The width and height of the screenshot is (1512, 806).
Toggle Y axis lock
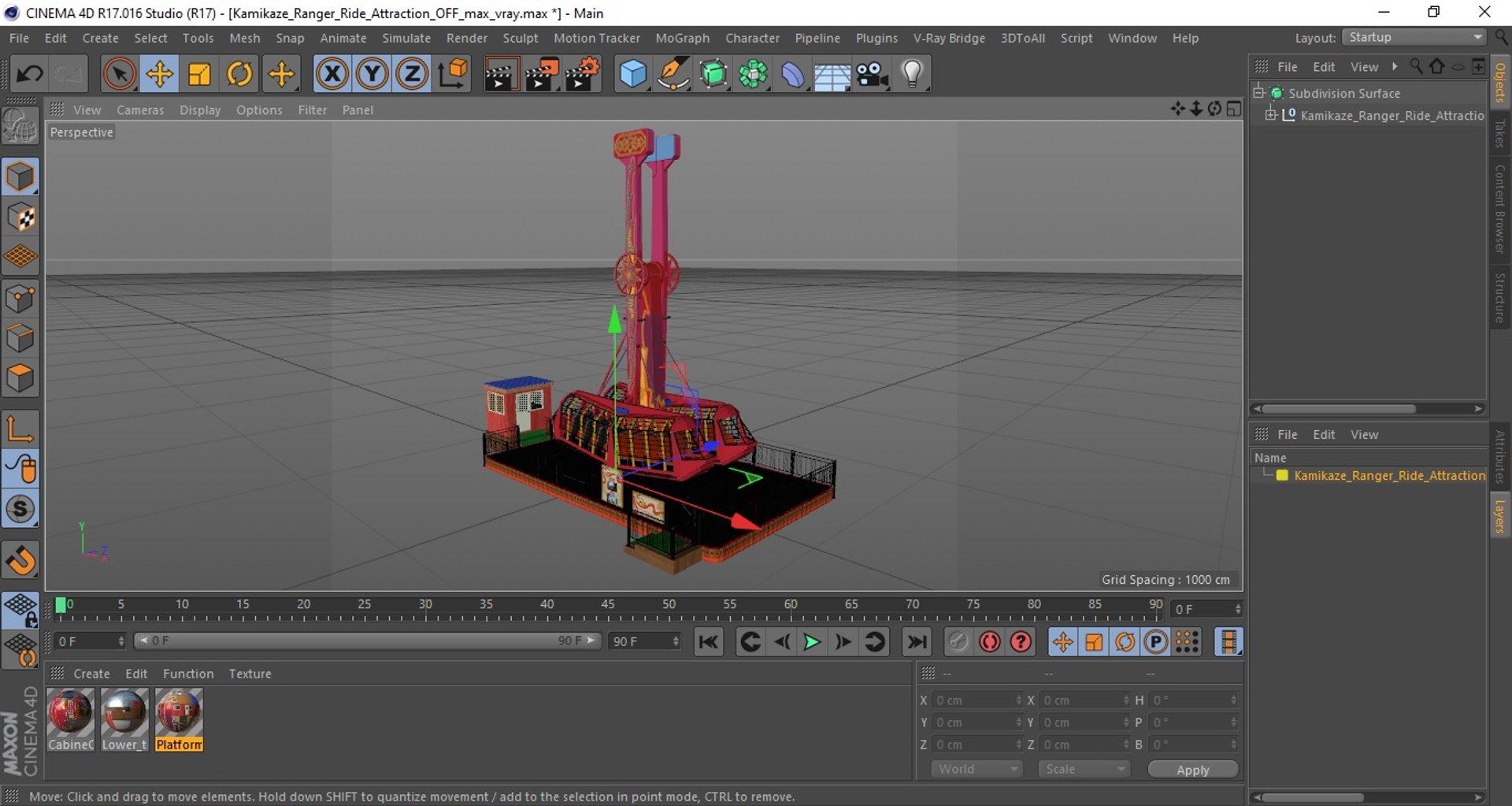pyautogui.click(x=372, y=74)
